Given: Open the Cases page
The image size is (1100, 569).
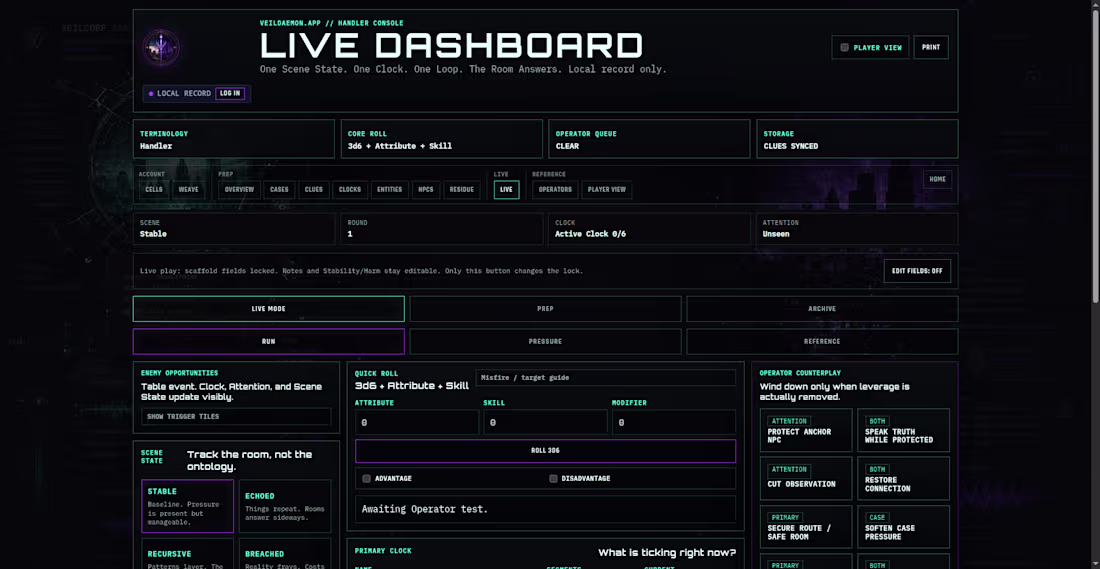Looking at the screenshot, I should [x=279, y=189].
